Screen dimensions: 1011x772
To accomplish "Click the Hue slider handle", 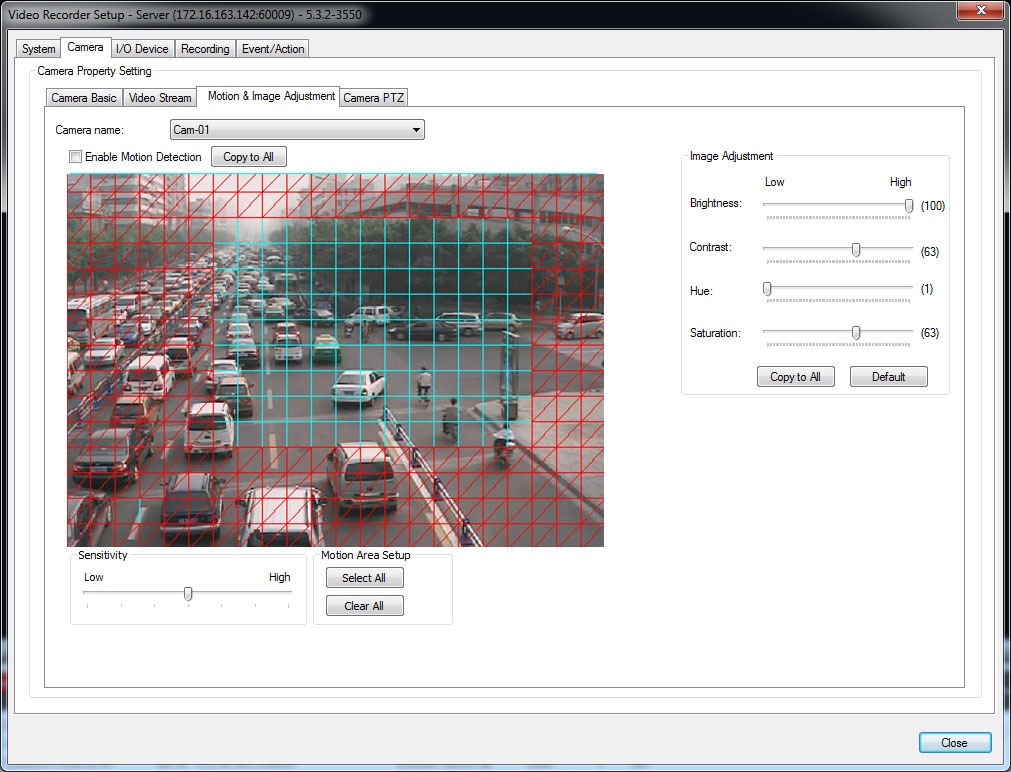I will (x=767, y=289).
